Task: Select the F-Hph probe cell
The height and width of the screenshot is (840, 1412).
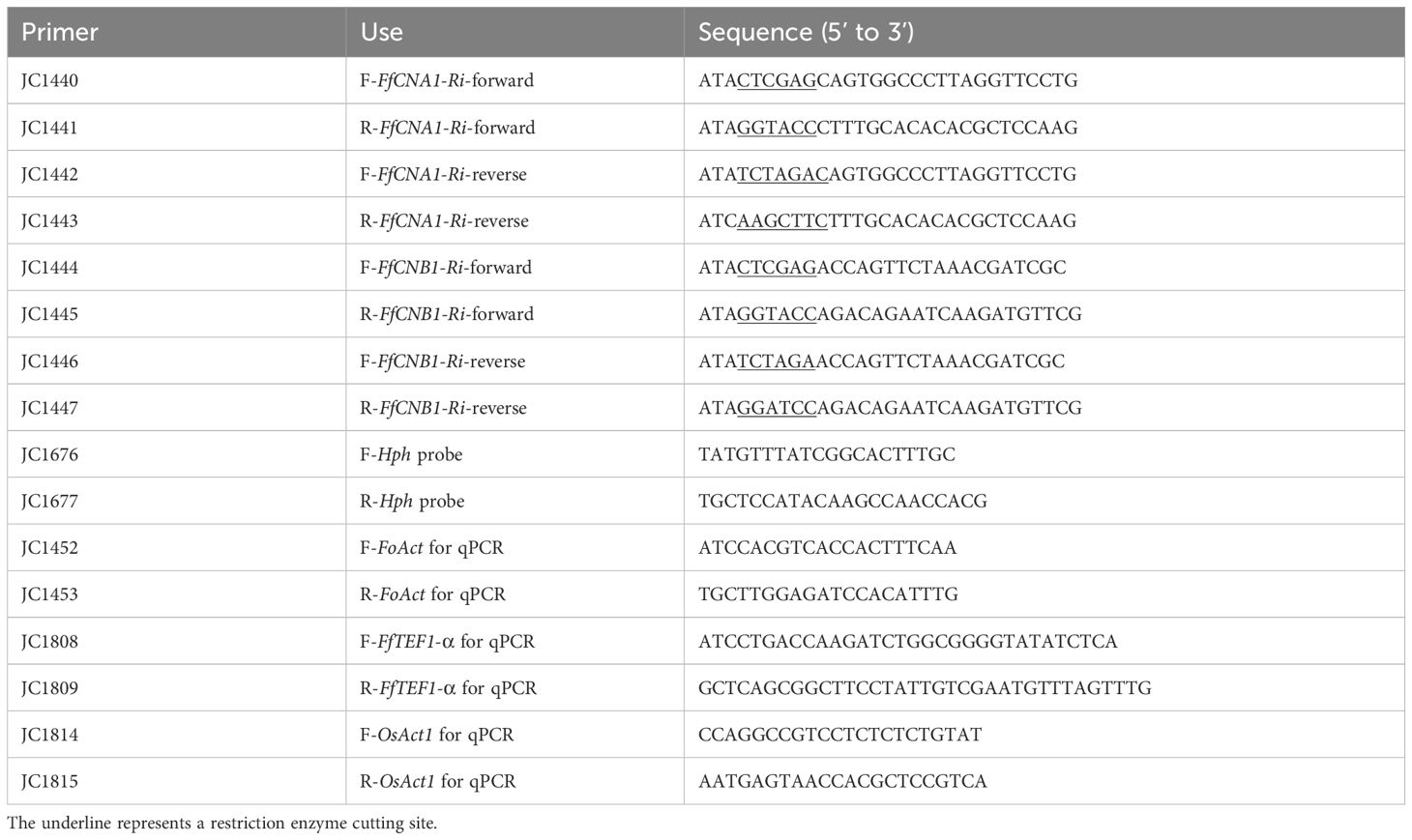Action: 515,454
